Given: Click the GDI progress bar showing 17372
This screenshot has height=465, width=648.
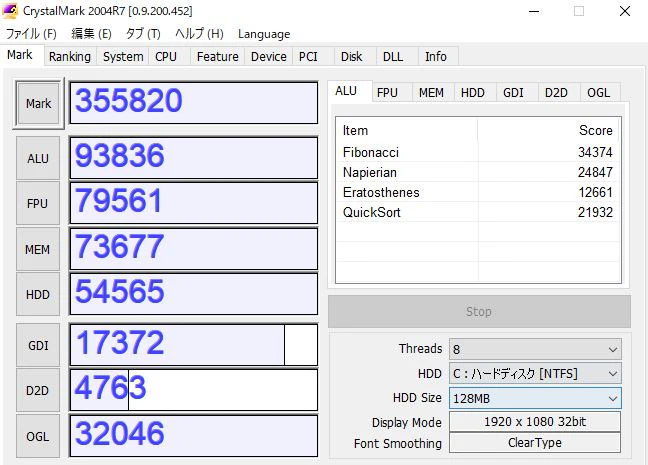Looking at the screenshot, I should point(194,345).
